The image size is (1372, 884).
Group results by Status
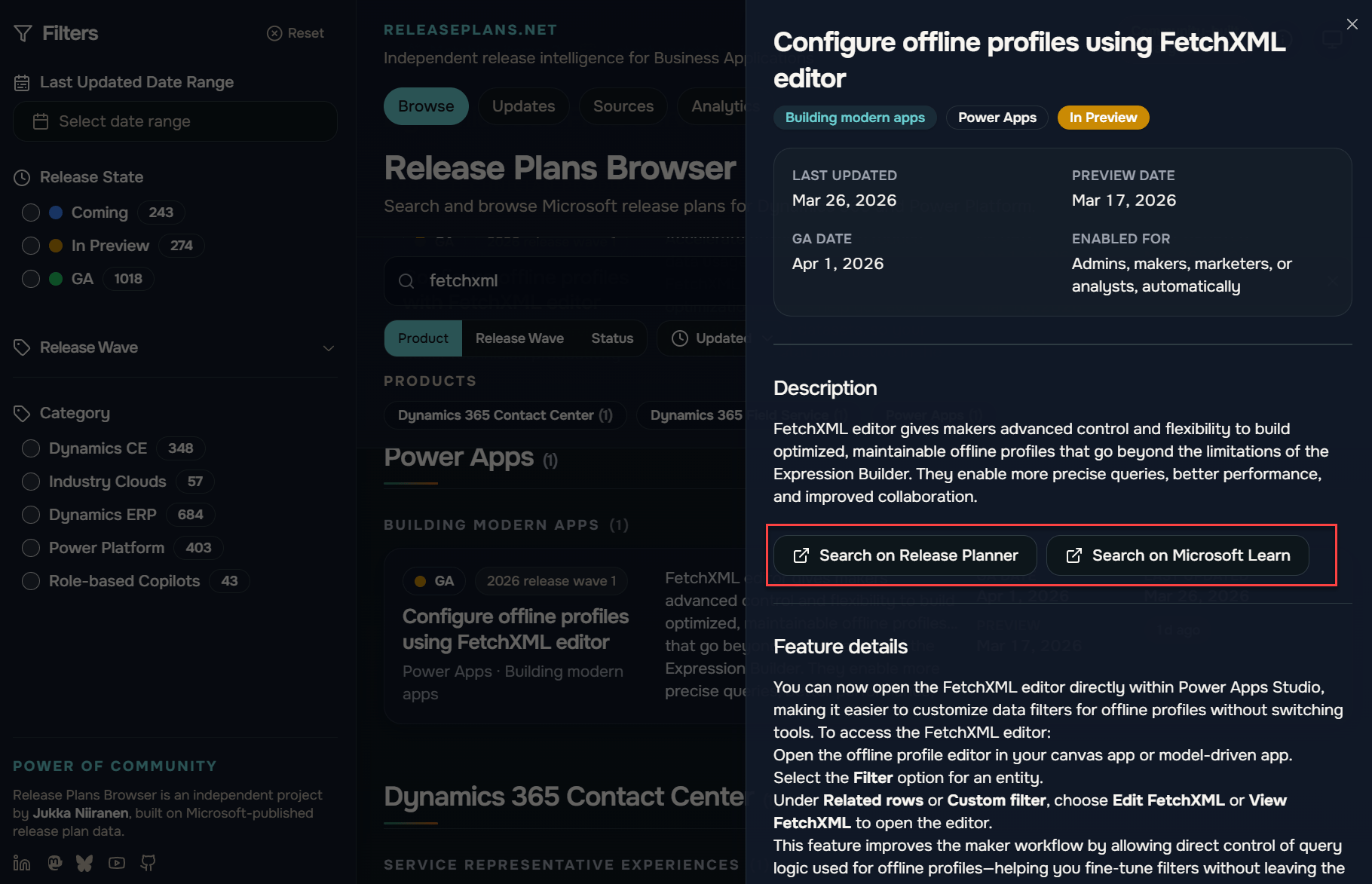[612, 338]
